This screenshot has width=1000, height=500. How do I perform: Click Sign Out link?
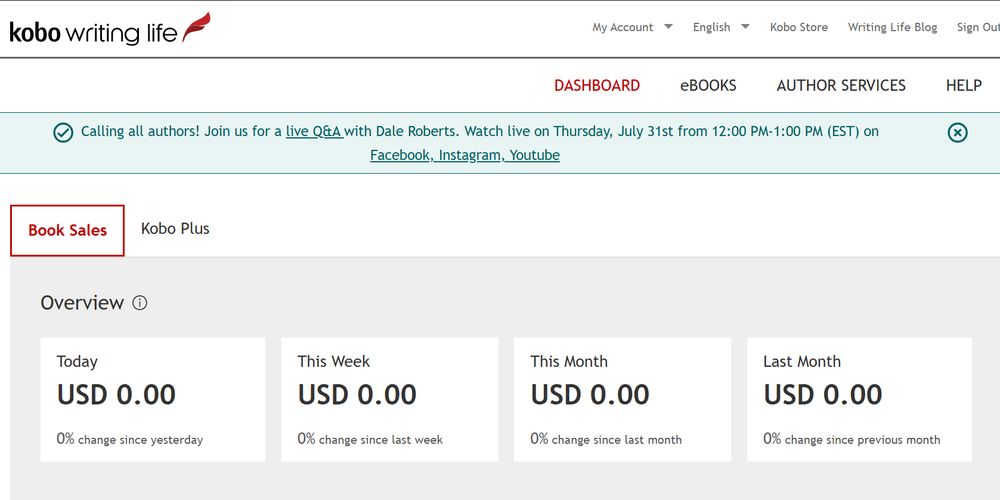(978, 27)
